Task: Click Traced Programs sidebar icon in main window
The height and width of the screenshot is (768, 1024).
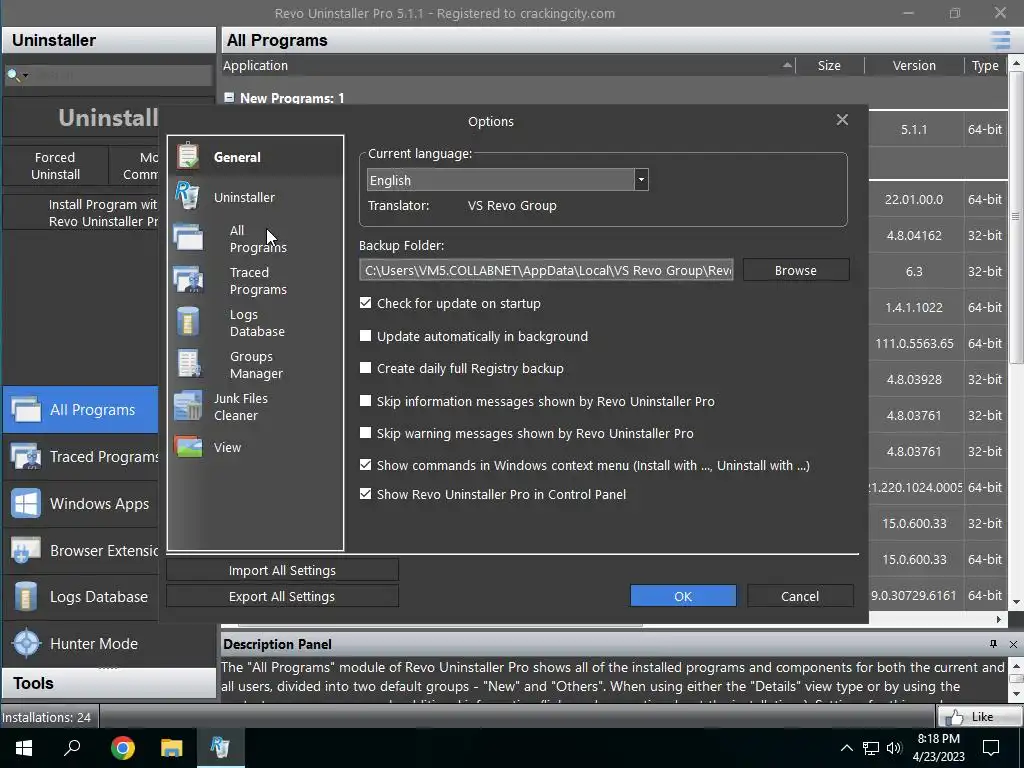Action: pos(26,456)
